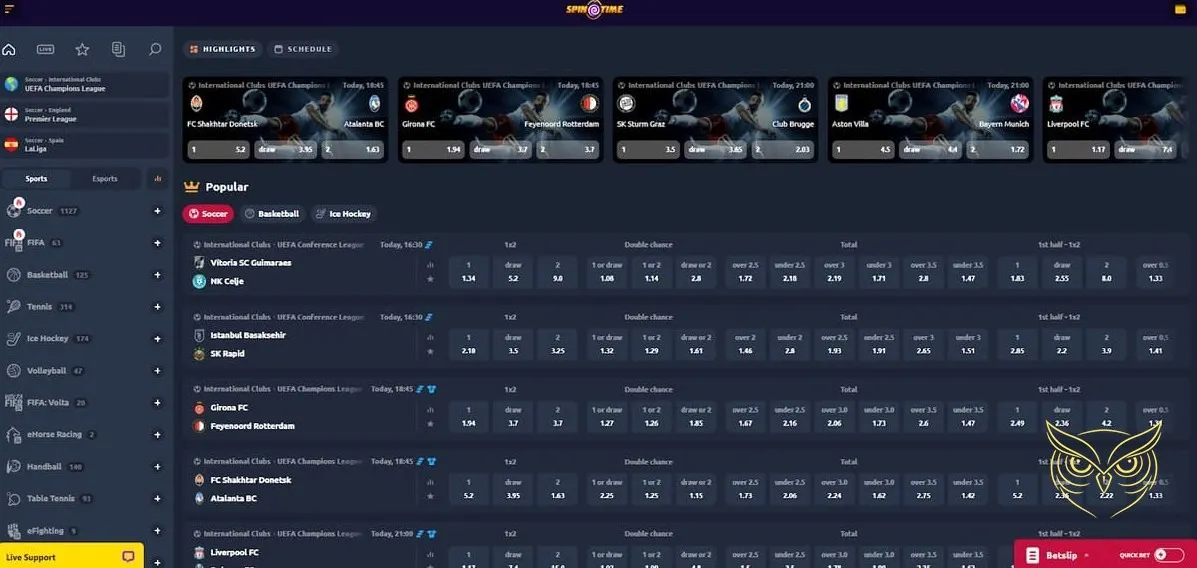Click the SpinTime logo

click(594, 10)
